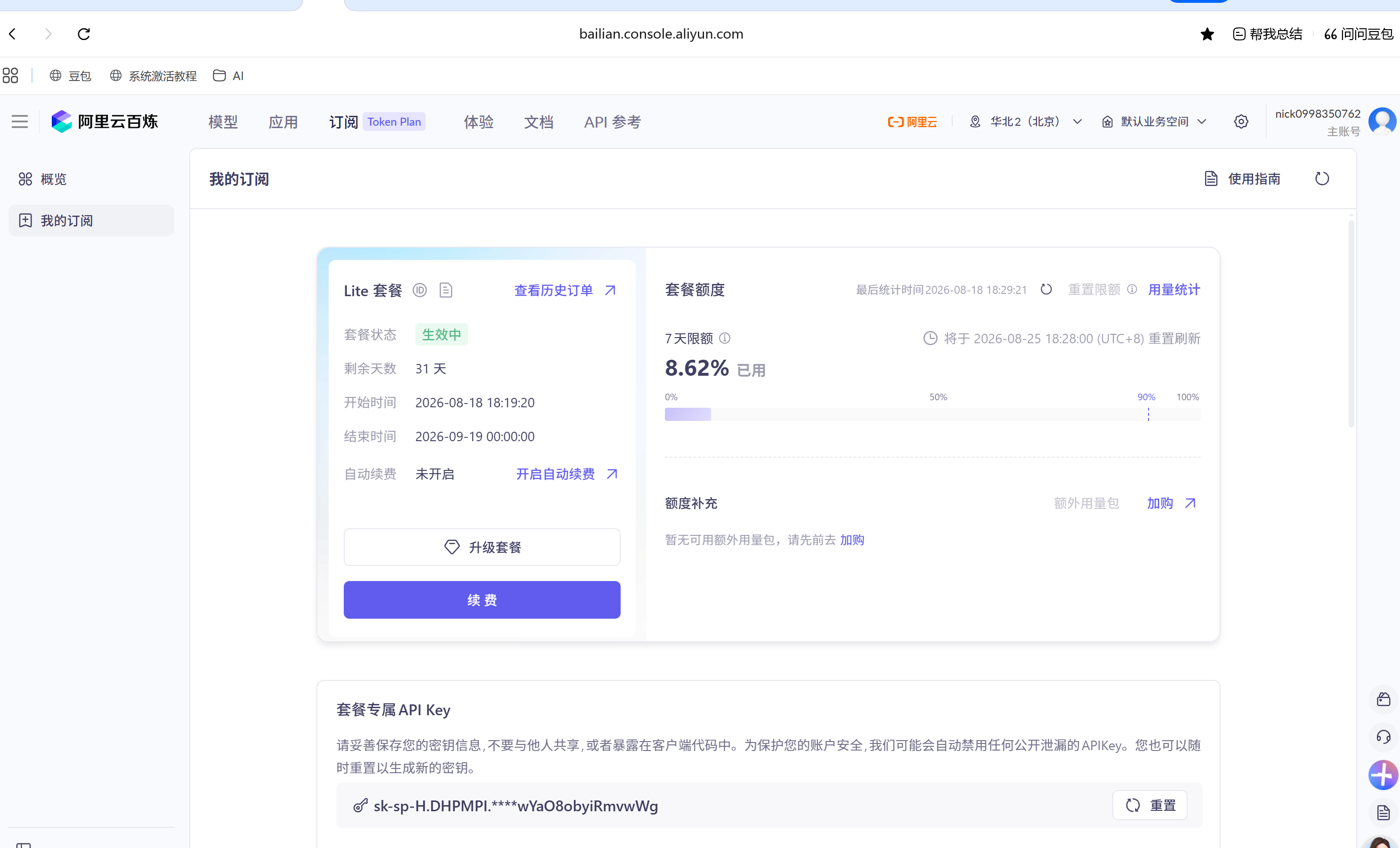This screenshot has width=1400, height=848.
Task: Click the browser forward arrow
Action: click(x=49, y=34)
